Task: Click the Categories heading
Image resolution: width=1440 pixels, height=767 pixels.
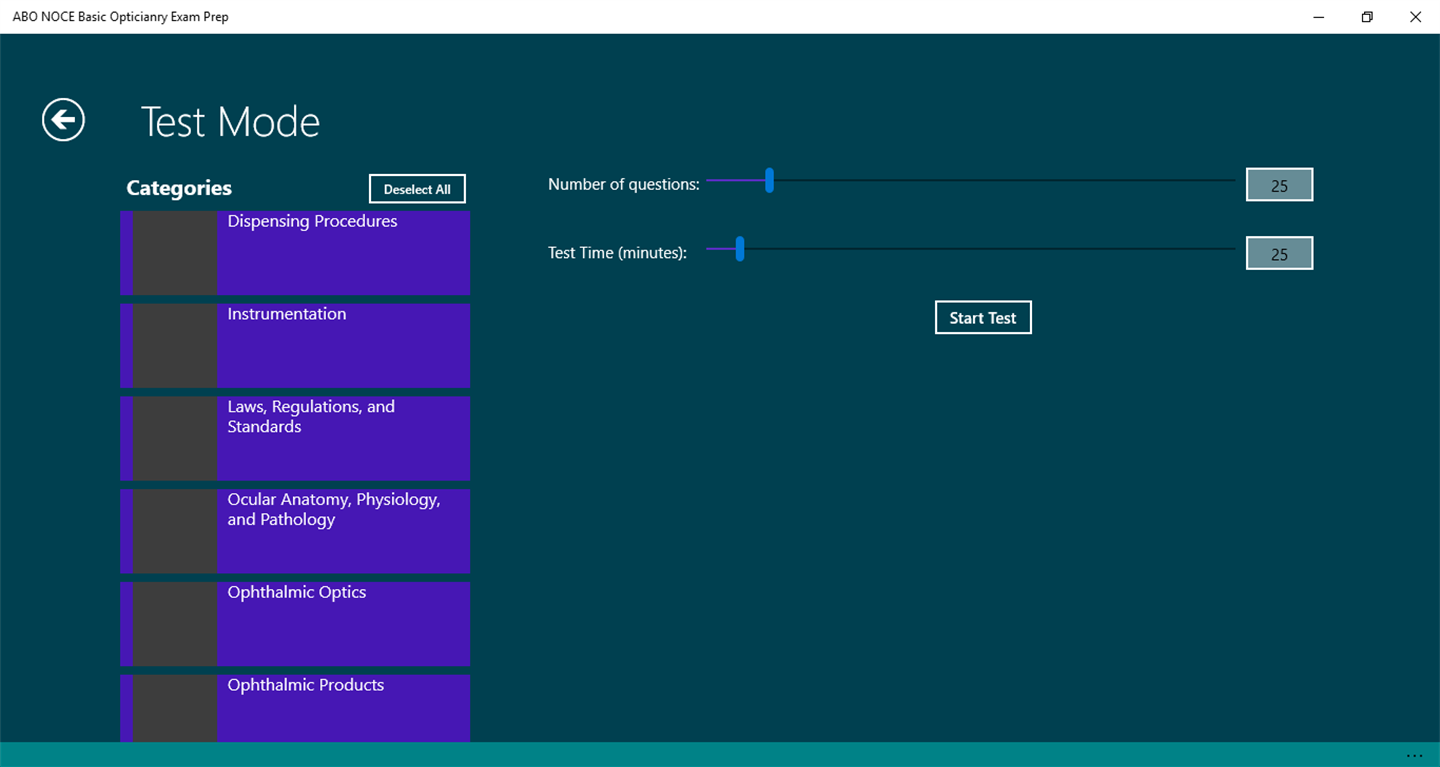Action: pyautogui.click(x=179, y=188)
